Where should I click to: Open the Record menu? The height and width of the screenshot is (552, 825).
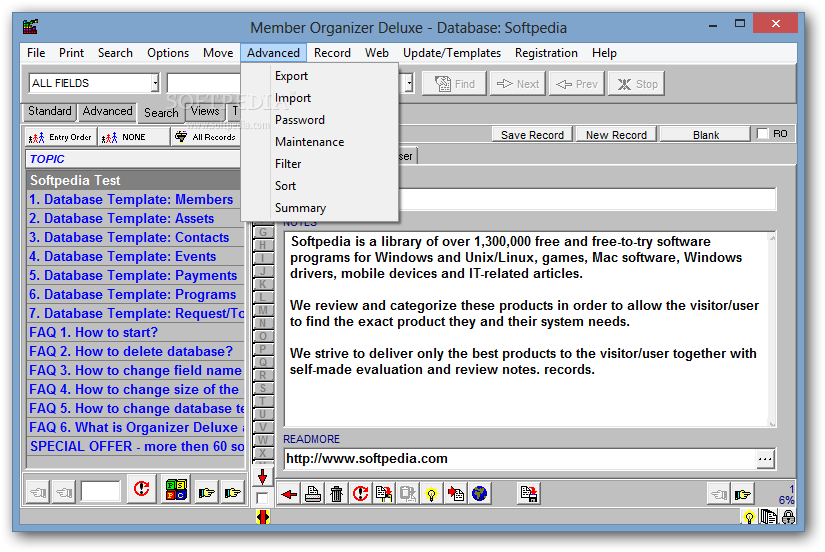(x=332, y=53)
